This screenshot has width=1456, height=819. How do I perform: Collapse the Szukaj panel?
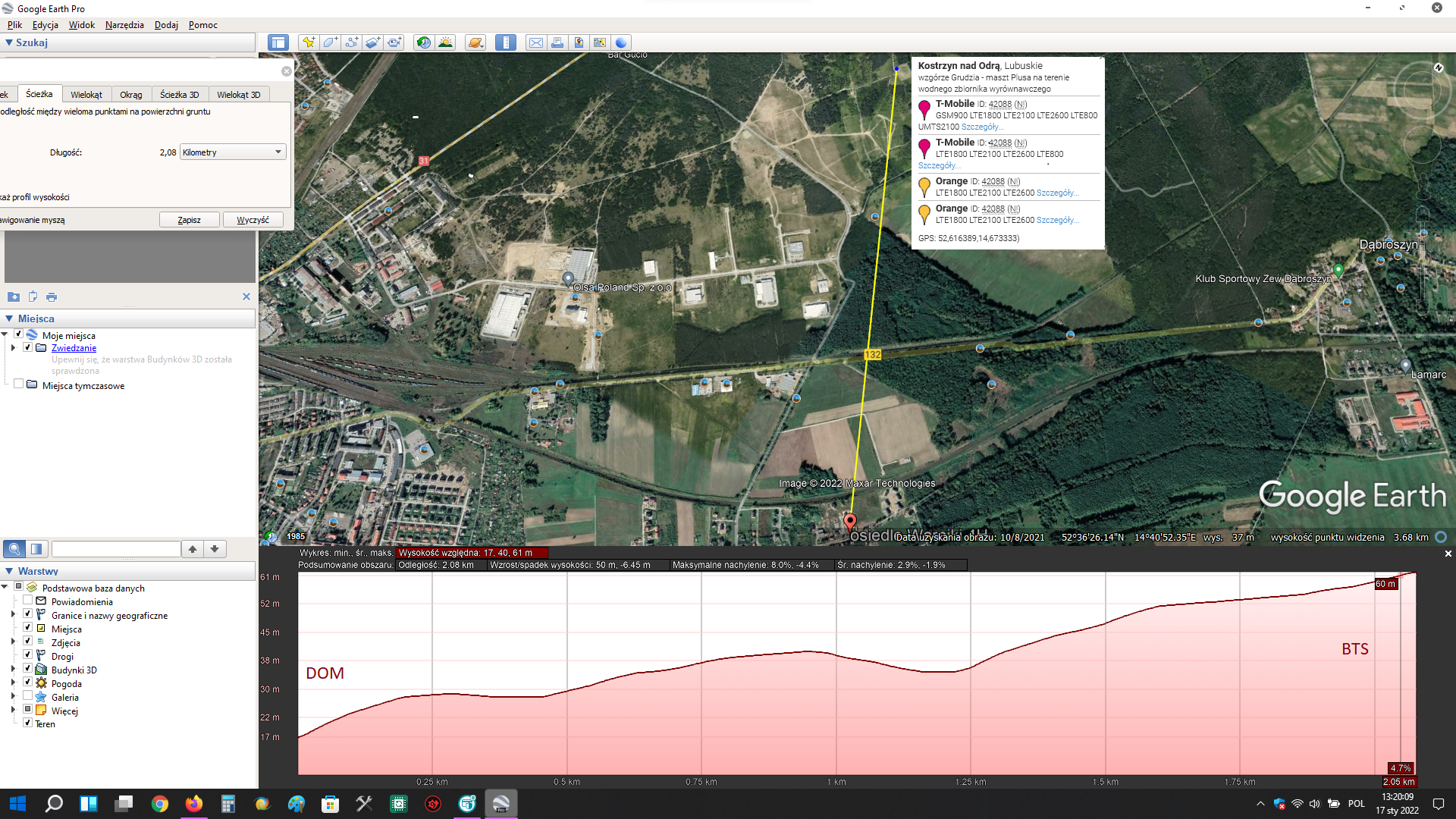tap(8, 42)
